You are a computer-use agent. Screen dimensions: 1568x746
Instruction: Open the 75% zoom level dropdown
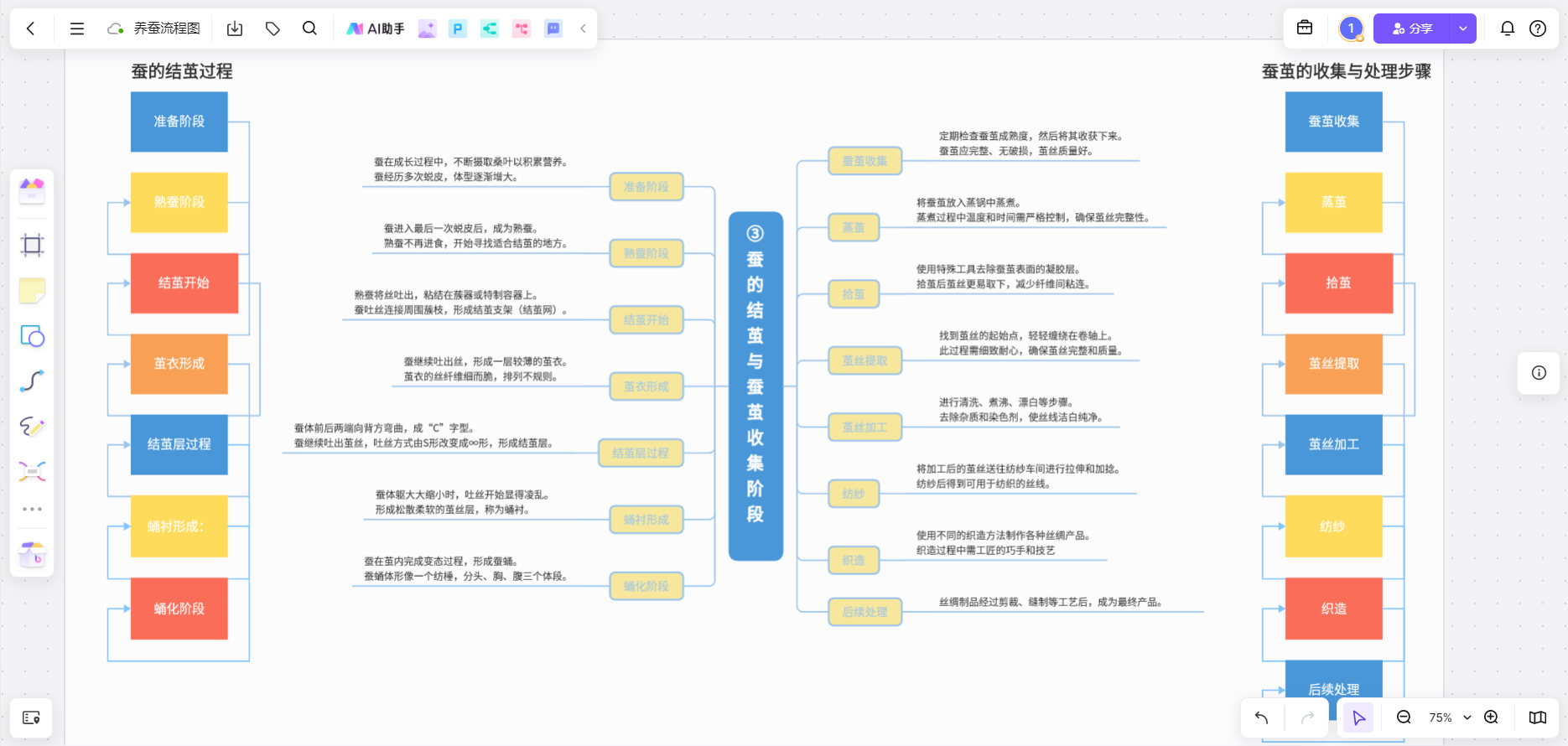point(1450,718)
